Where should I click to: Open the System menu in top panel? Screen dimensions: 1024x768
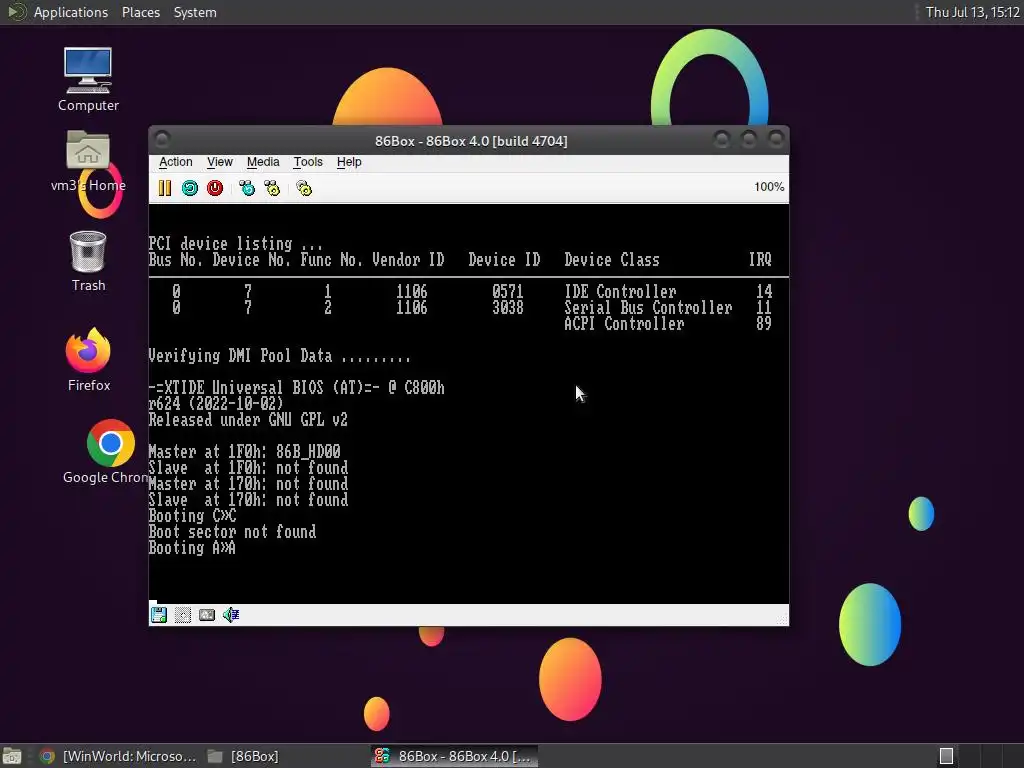click(195, 12)
